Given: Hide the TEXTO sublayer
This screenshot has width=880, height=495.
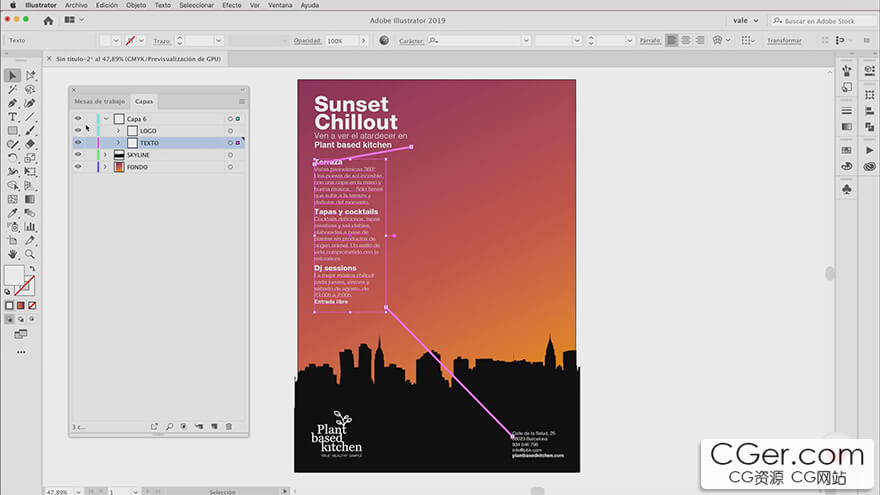Looking at the screenshot, I should tap(78, 143).
